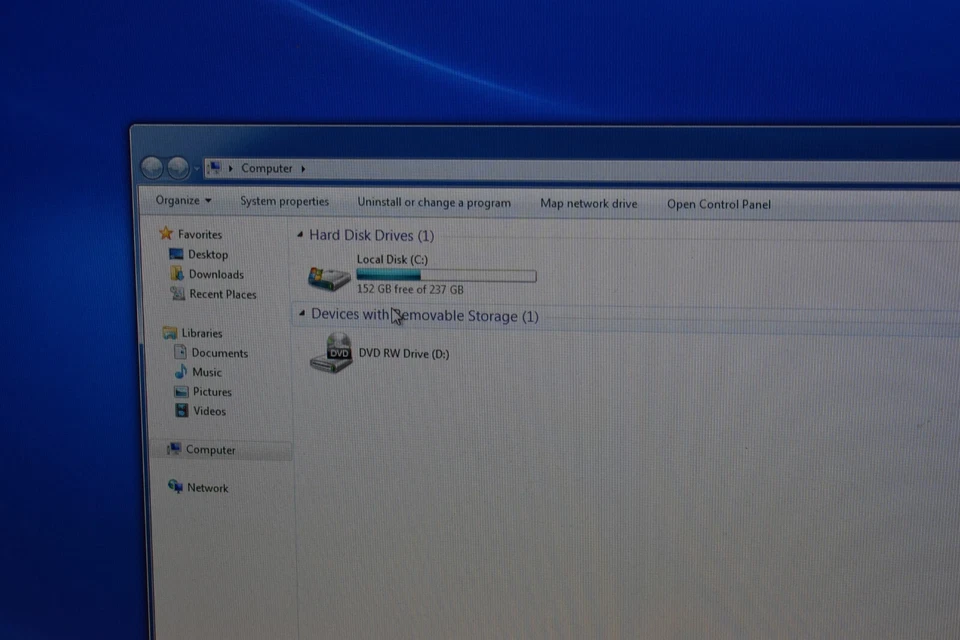The image size is (960, 640).
Task: Click Map network drive
Action: [x=588, y=203]
